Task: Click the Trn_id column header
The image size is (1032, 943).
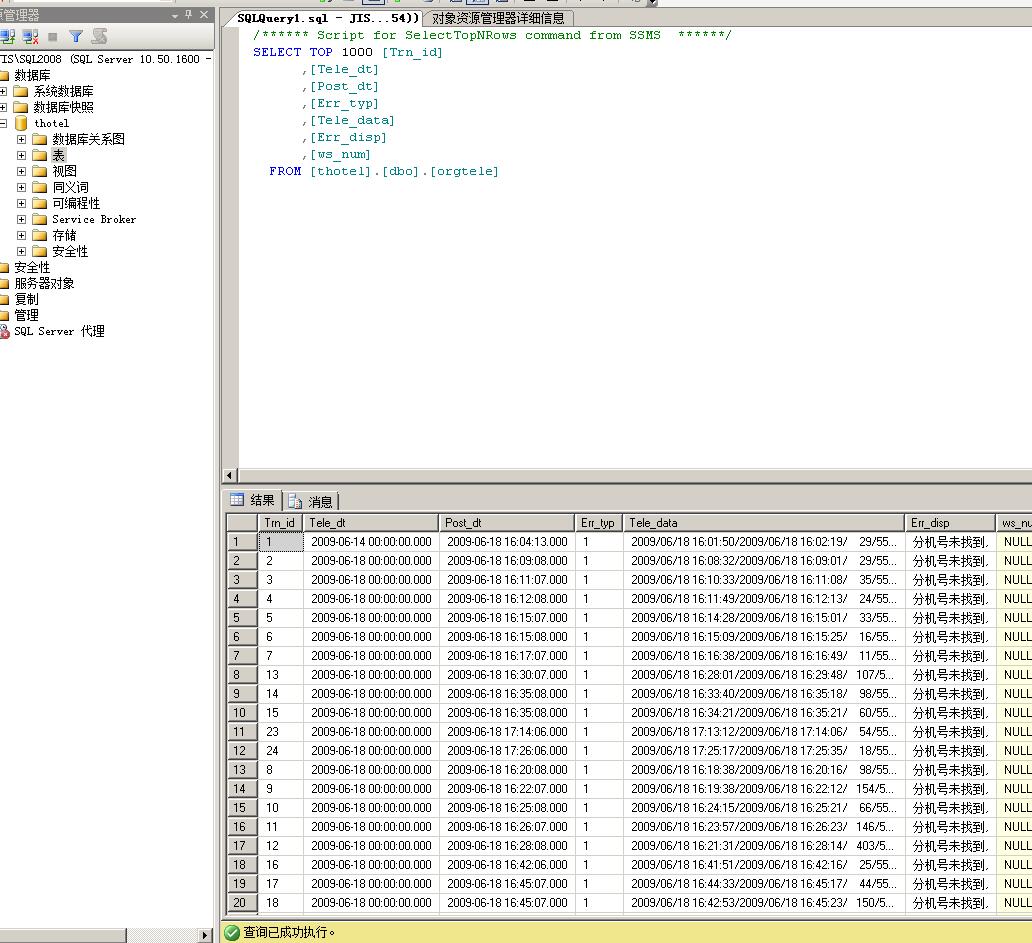Action: click(280, 522)
